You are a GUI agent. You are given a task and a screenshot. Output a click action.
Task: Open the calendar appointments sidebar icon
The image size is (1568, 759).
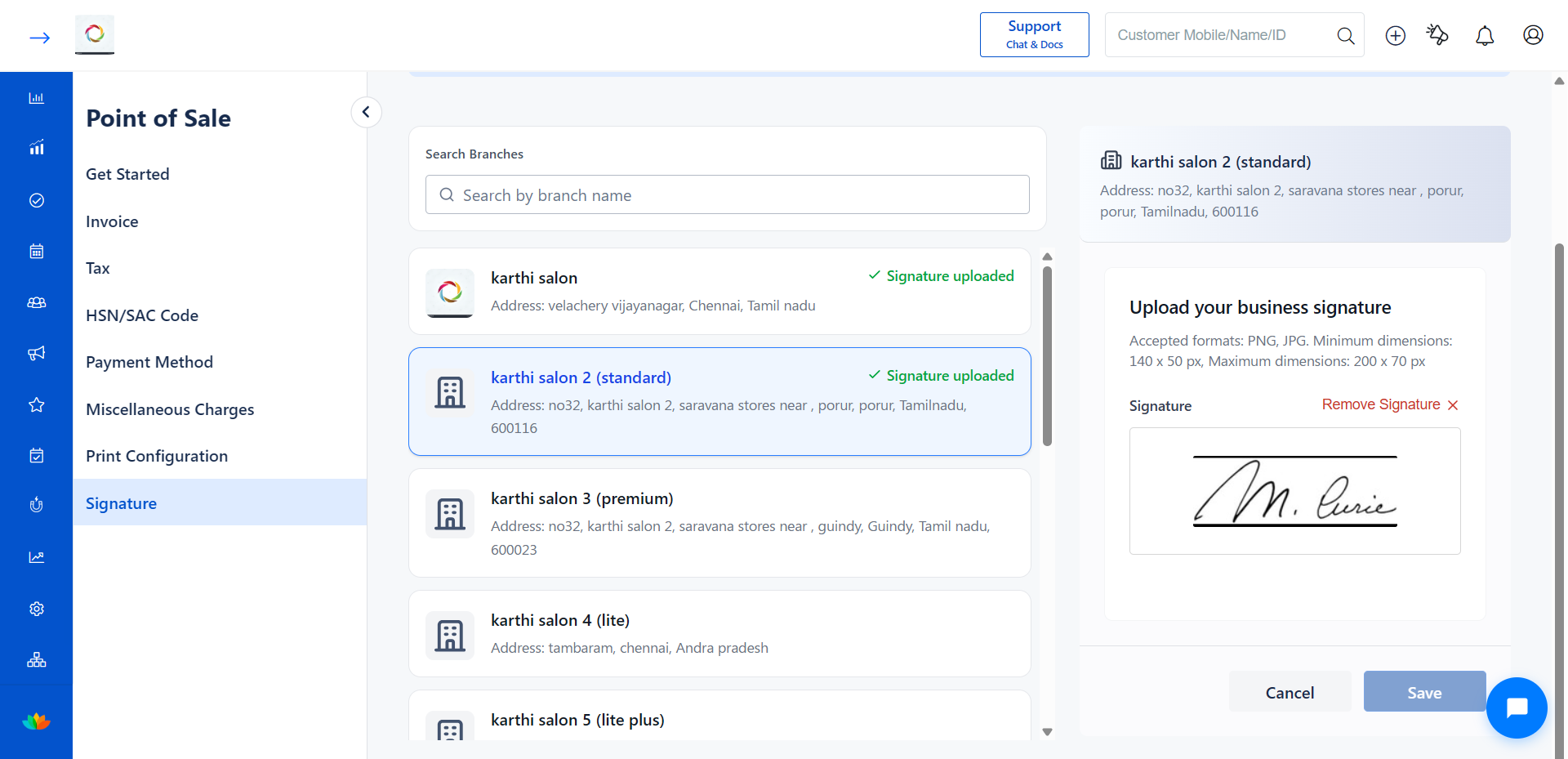tap(37, 251)
